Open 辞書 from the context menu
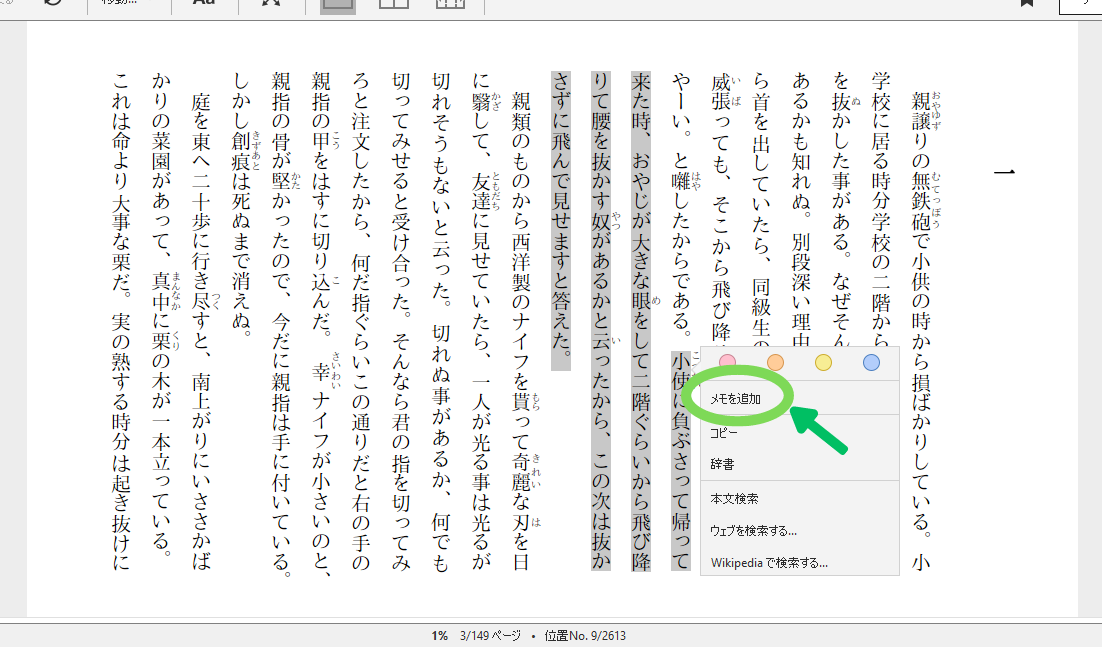1102x647 pixels. (722, 464)
